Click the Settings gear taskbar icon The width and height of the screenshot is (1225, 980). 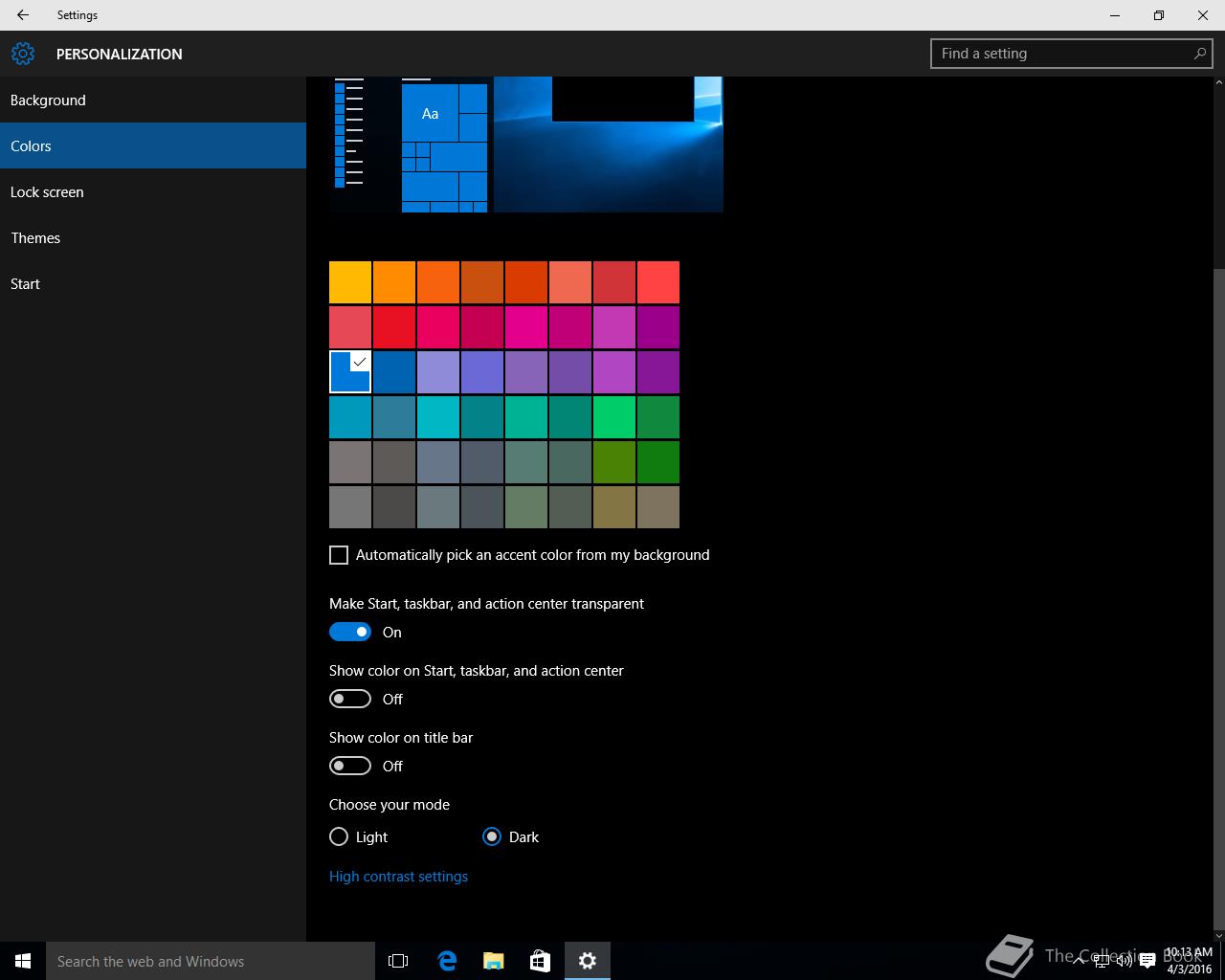588,961
